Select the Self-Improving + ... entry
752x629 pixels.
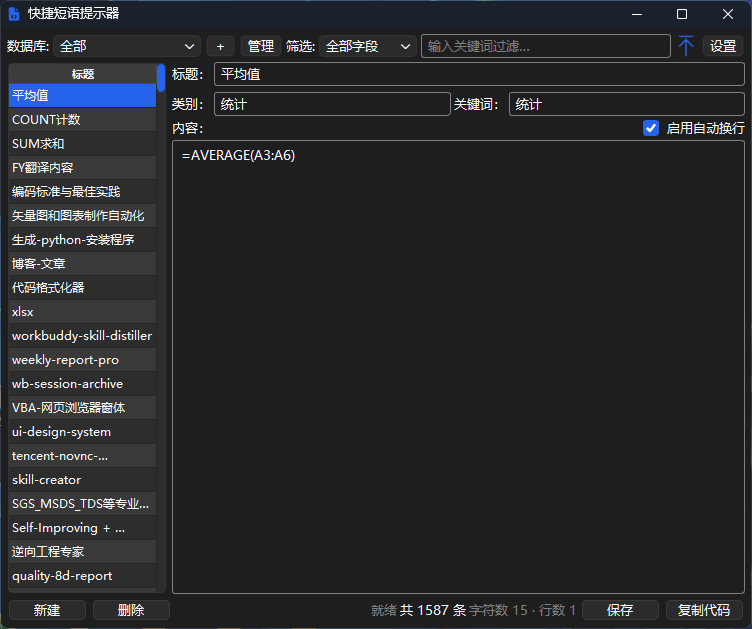coord(82,527)
